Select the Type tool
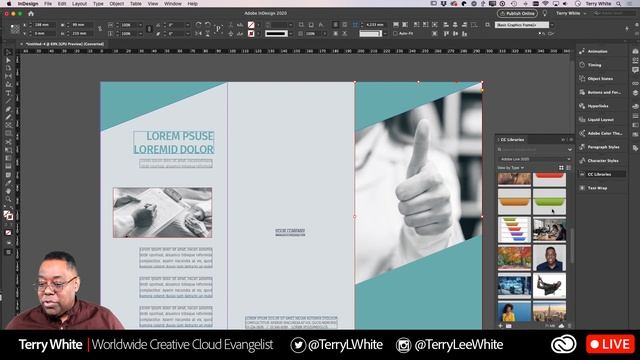Viewport: 640px width, 360px height. [8, 93]
